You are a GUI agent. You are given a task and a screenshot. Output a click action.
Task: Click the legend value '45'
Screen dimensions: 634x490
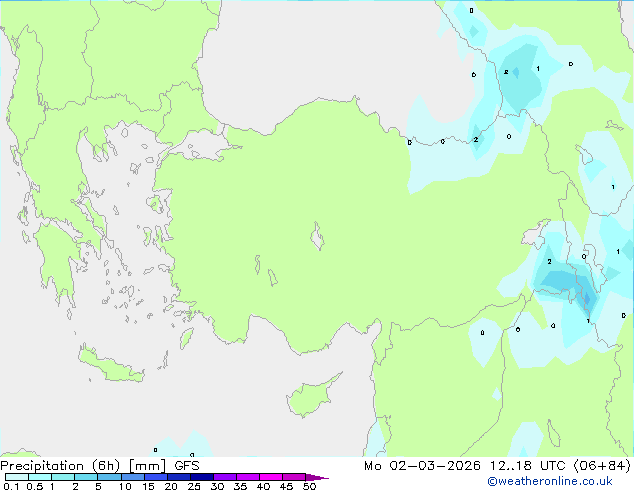click(286, 486)
